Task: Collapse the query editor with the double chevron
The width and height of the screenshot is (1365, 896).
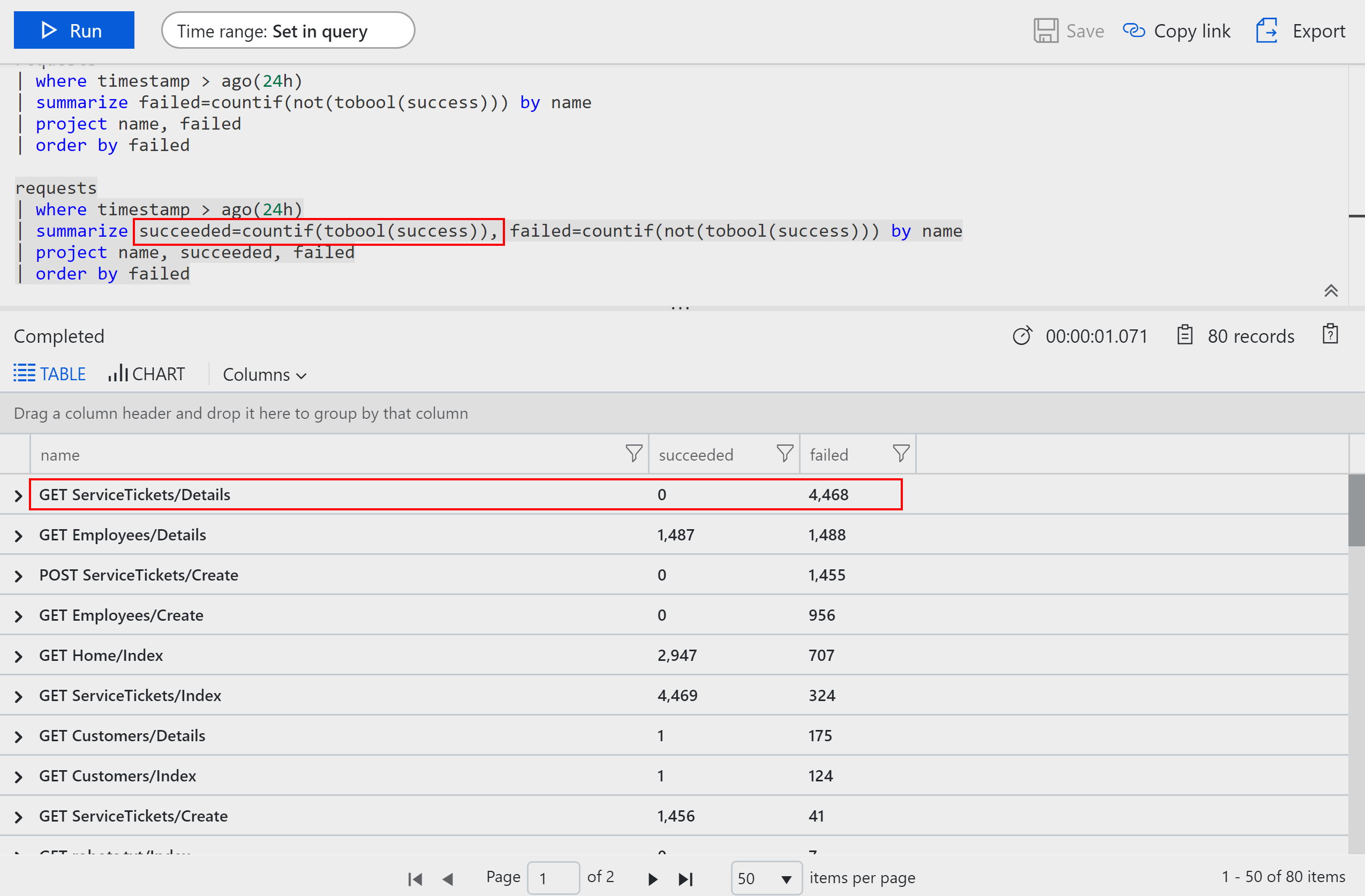Action: 1331,291
